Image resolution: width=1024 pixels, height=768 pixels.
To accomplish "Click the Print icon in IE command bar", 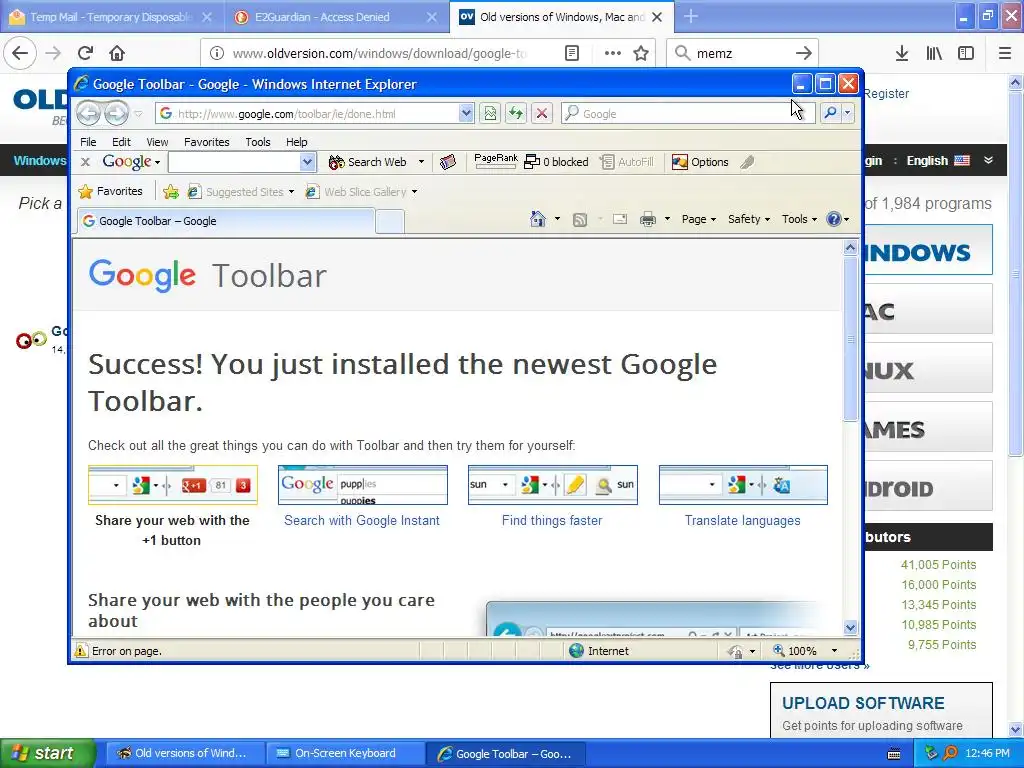I will pyautogui.click(x=648, y=219).
